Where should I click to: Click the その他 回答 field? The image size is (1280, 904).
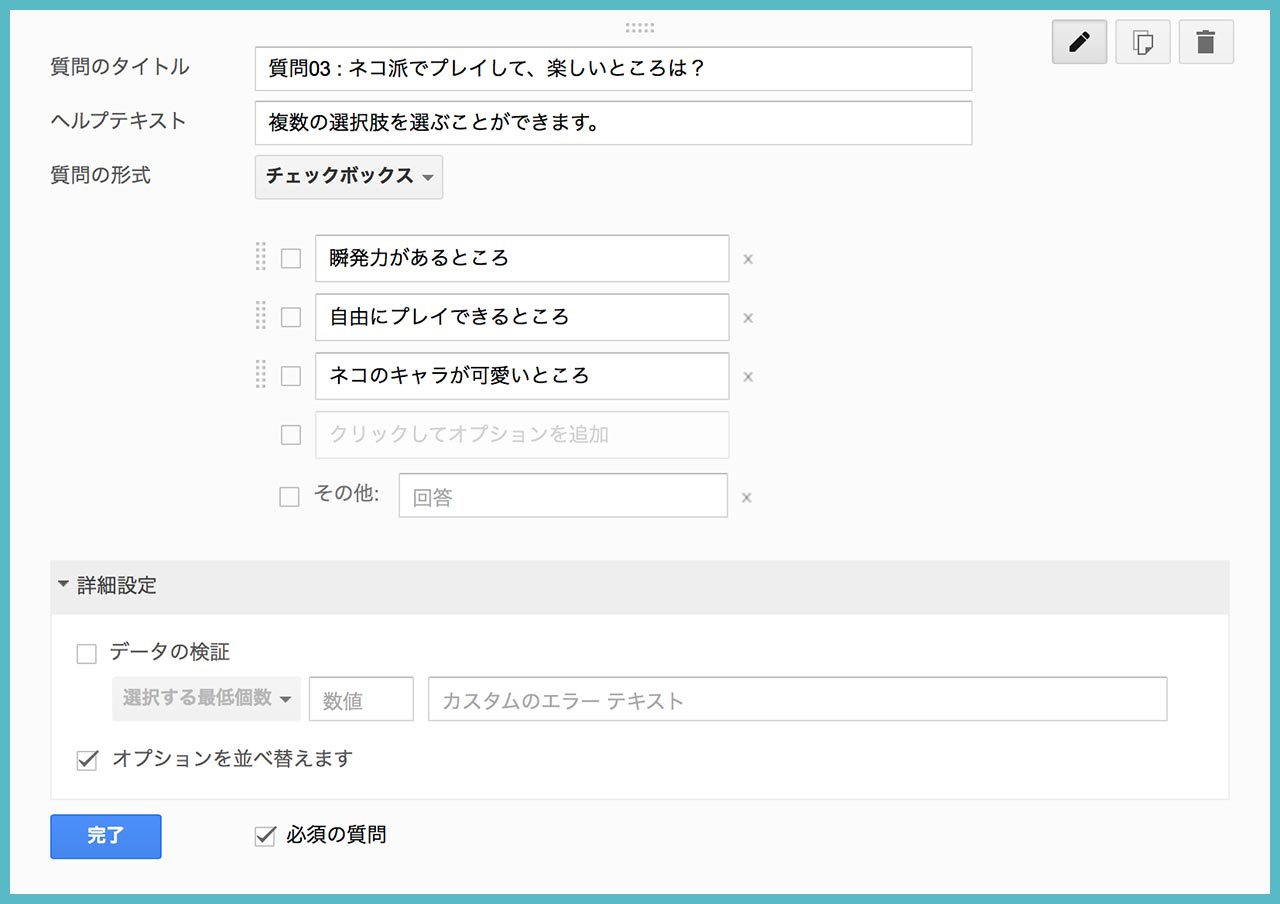click(x=563, y=495)
